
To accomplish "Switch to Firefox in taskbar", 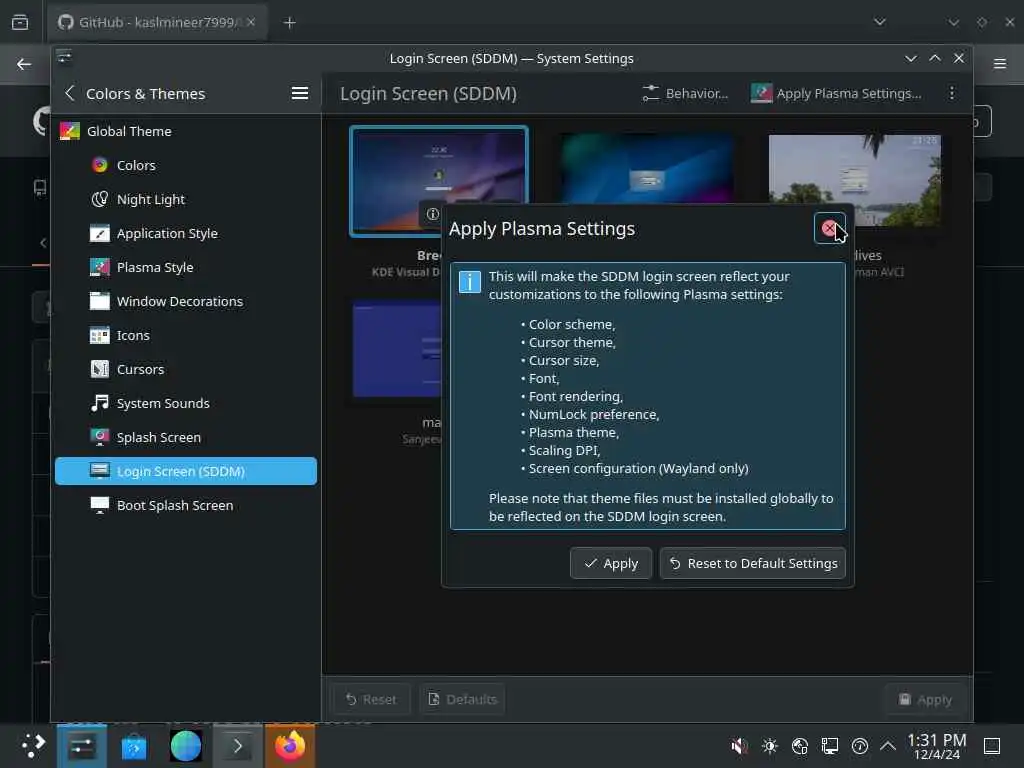I will (x=290, y=746).
